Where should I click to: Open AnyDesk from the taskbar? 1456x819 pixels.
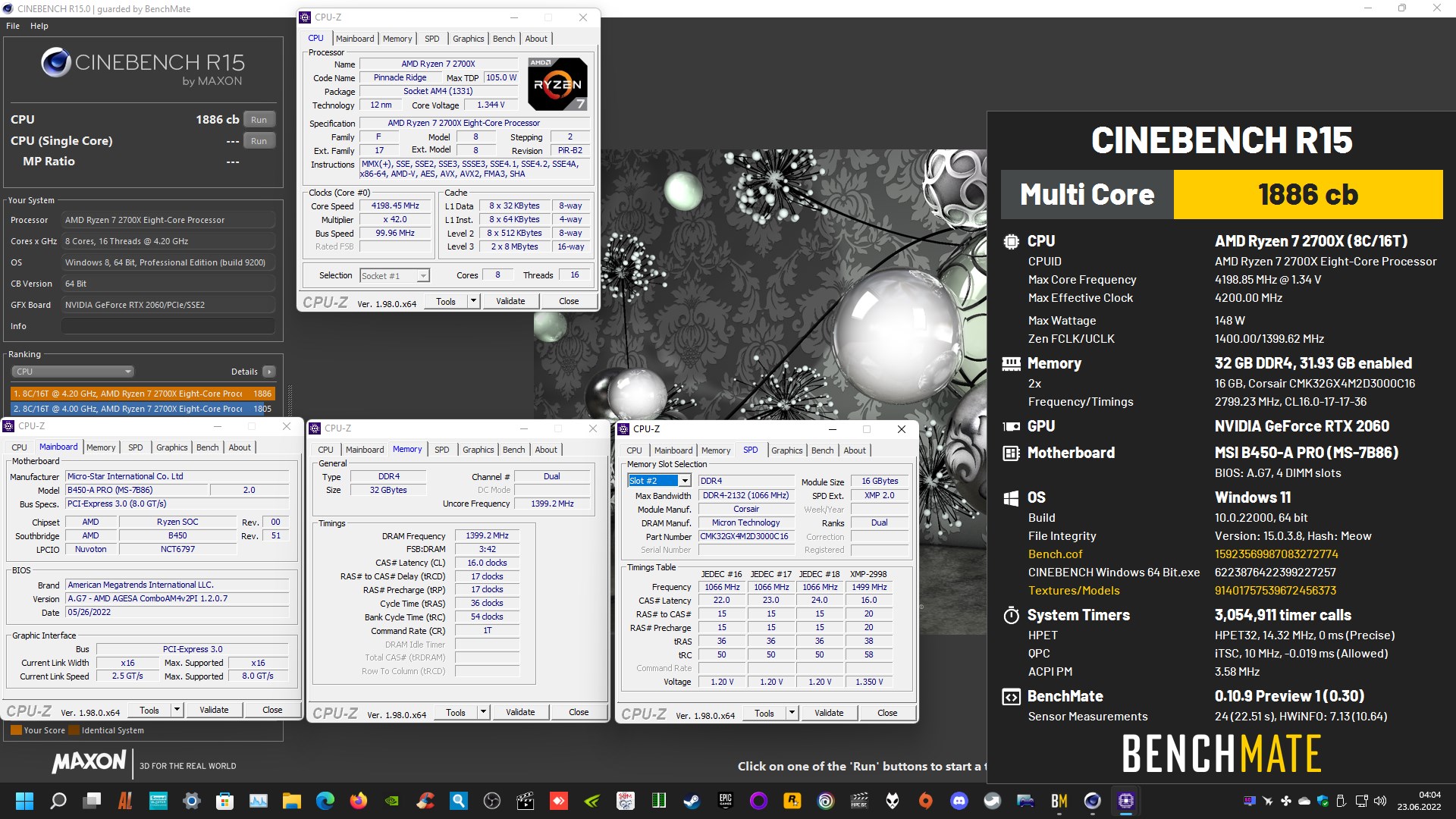[559, 801]
